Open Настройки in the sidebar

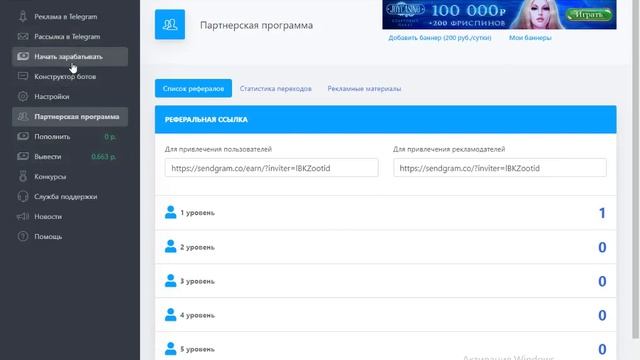pos(70,96)
